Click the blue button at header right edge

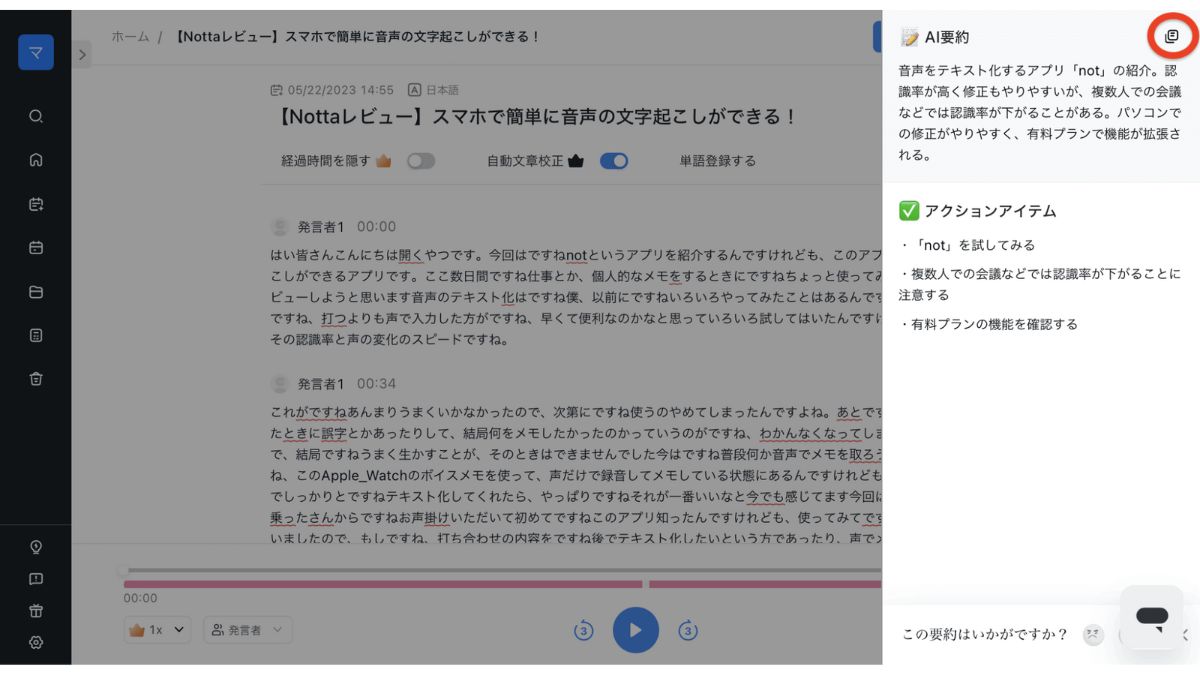[x=877, y=36]
